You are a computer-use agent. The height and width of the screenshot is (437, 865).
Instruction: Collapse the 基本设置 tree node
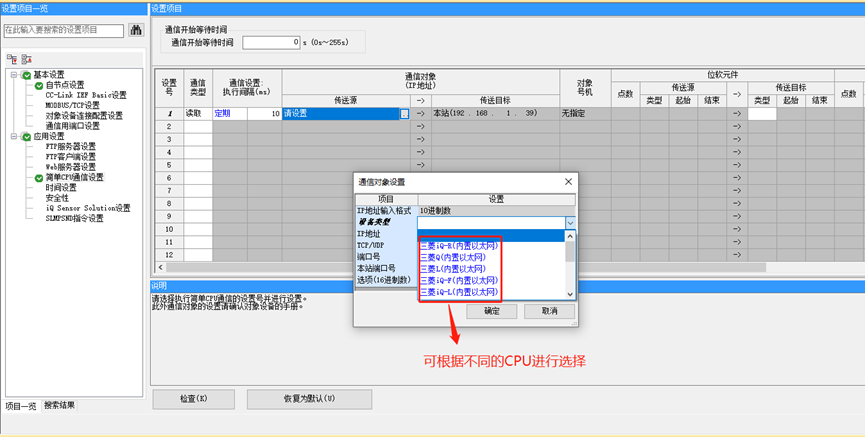point(14,75)
